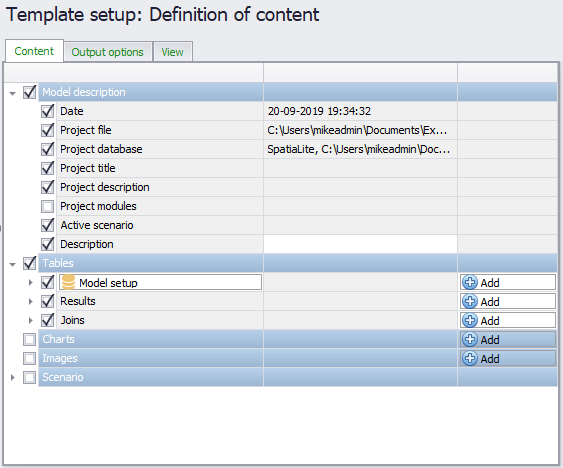This screenshot has height=468, width=563.
Task: Uncheck the Project database checkbox
Action: [x=47, y=149]
